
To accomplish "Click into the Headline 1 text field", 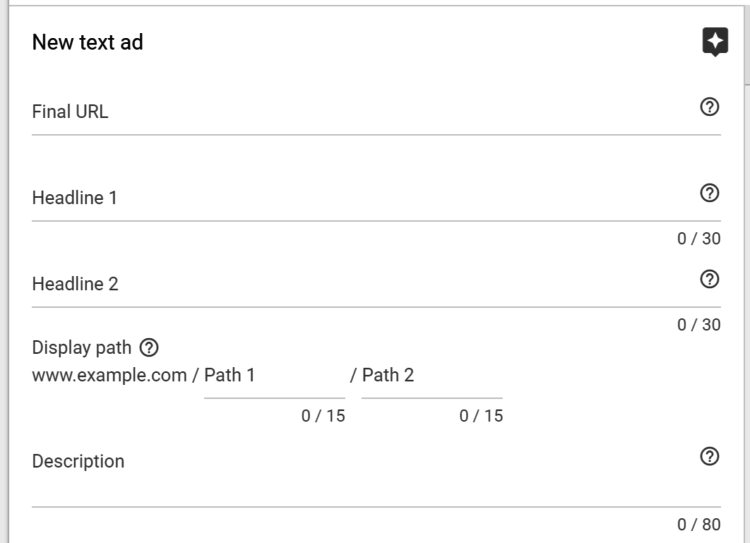I will 360,198.
